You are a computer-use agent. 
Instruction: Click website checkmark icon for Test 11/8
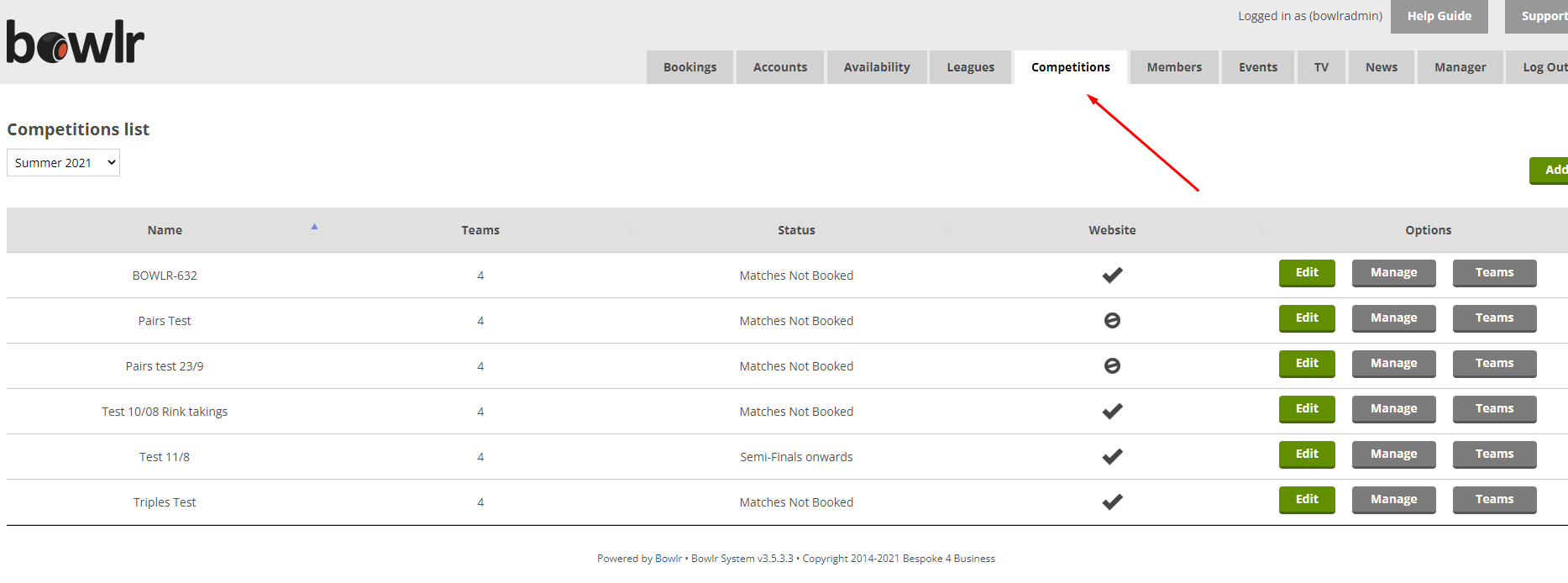point(1112,457)
